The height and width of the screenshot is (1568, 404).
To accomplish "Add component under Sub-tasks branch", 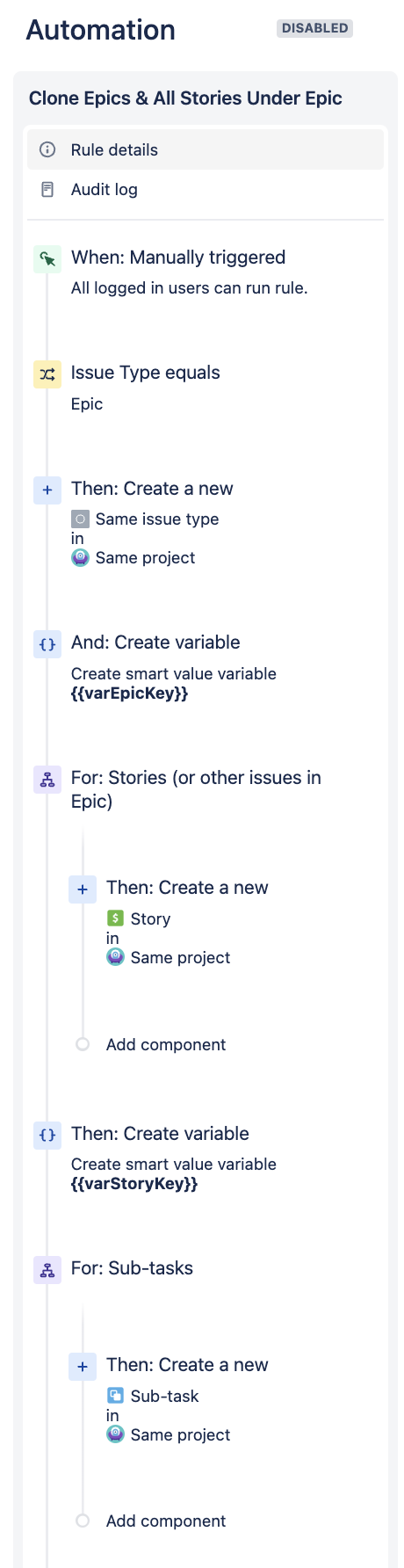I will pyautogui.click(x=166, y=1521).
